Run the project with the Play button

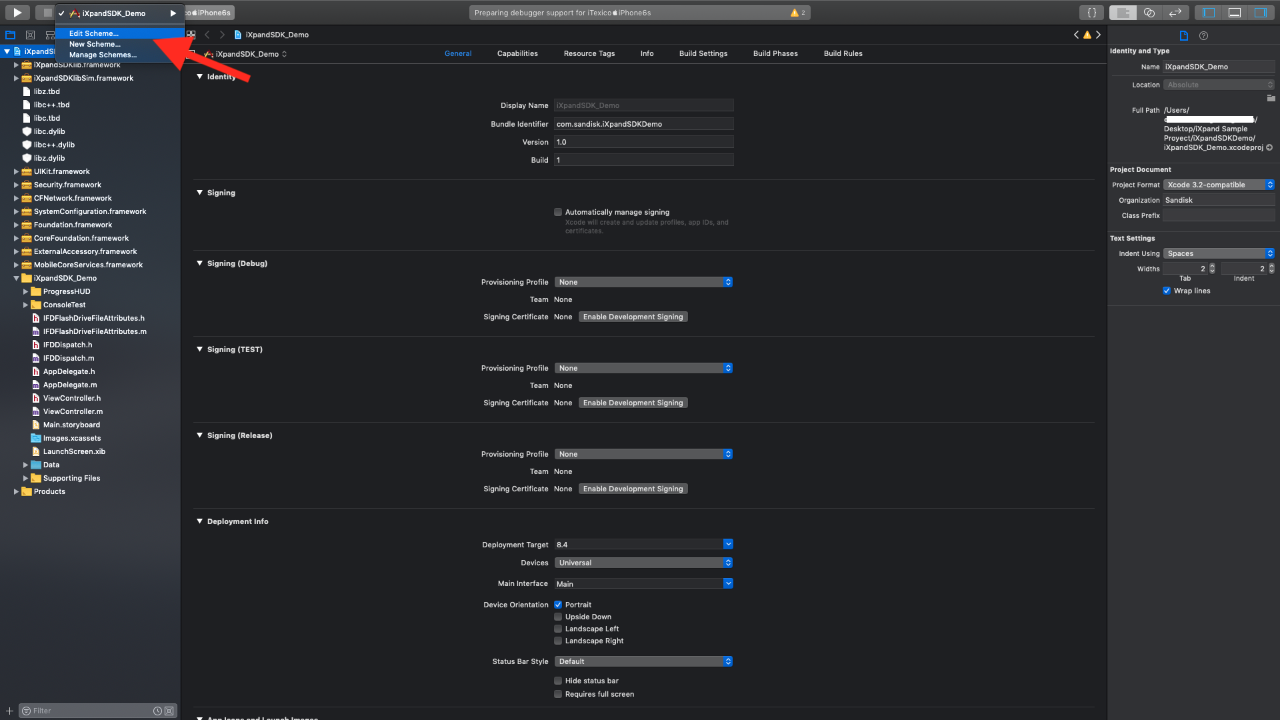19,13
